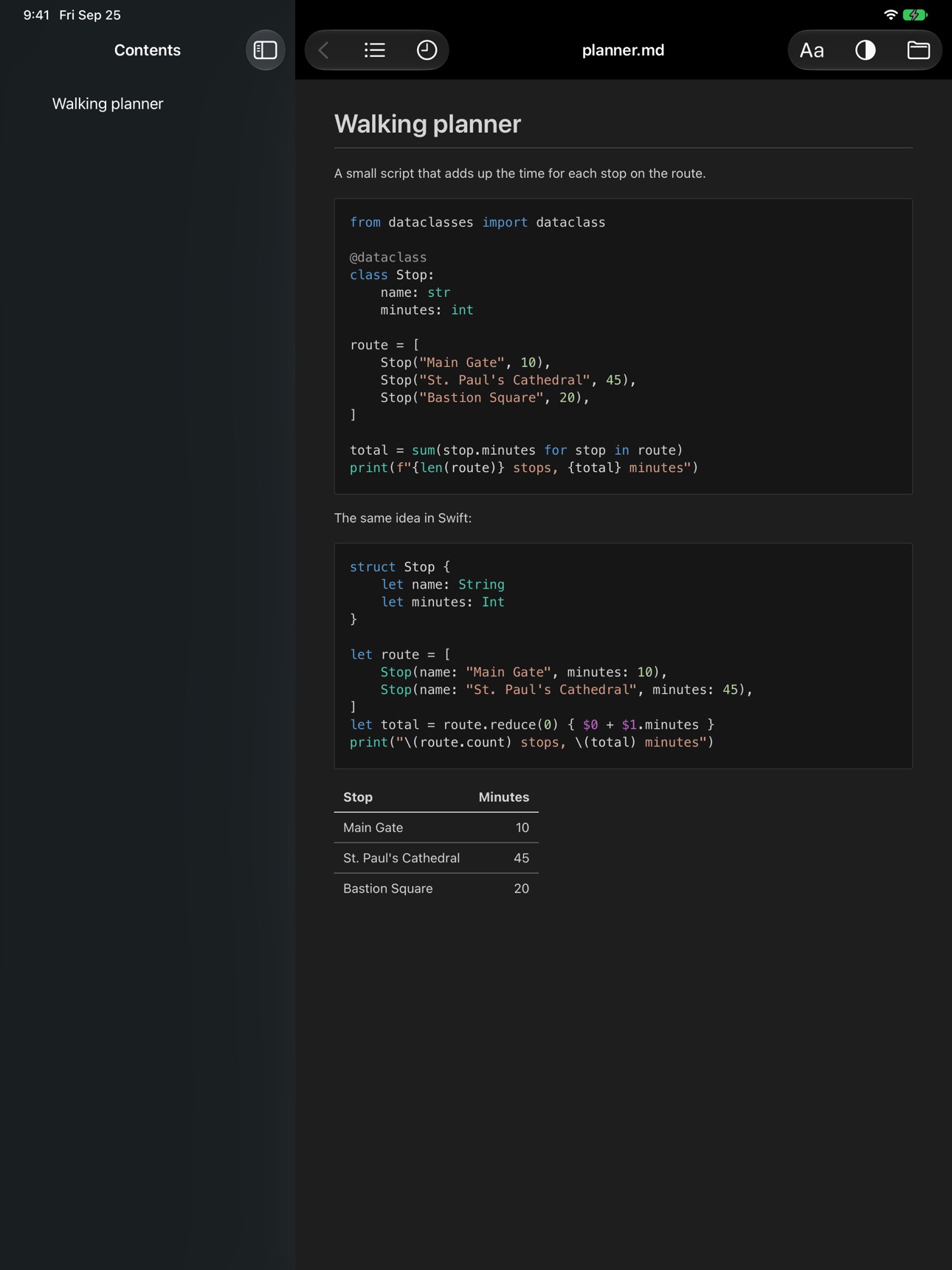
Task: Click the Contents sidebar heading
Action: pos(148,50)
